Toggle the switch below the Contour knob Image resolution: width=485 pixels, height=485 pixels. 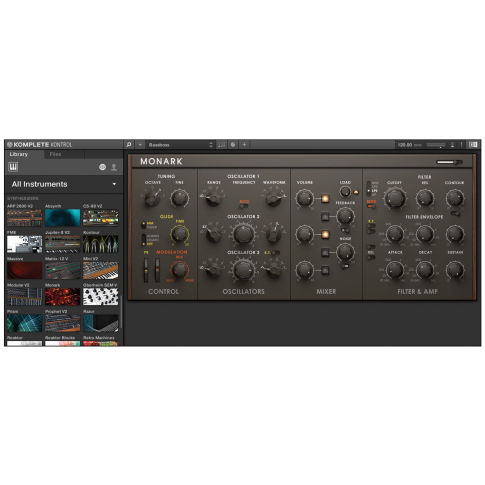point(455,213)
